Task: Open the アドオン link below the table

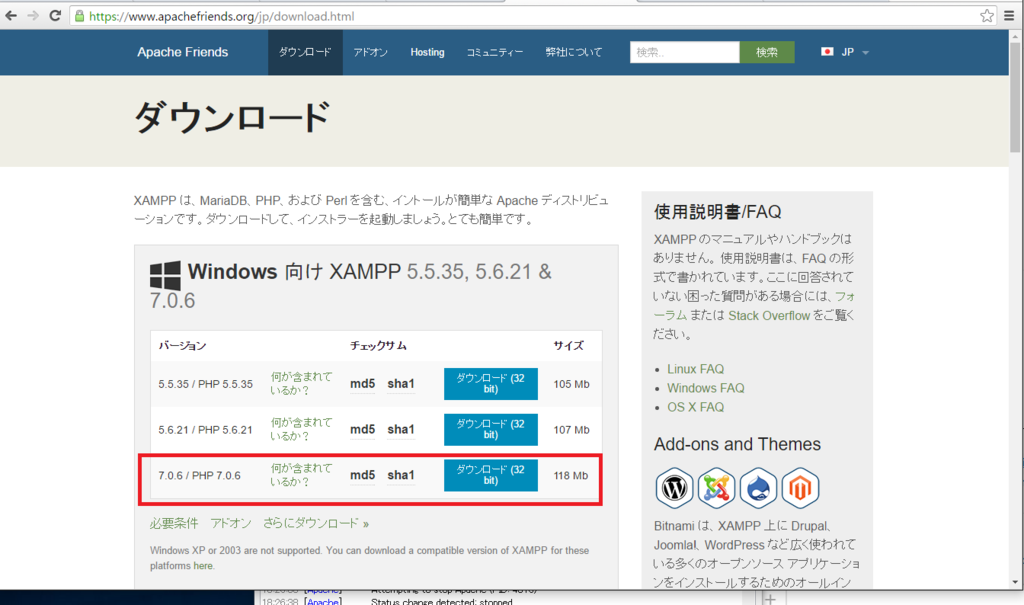Action: (x=231, y=523)
